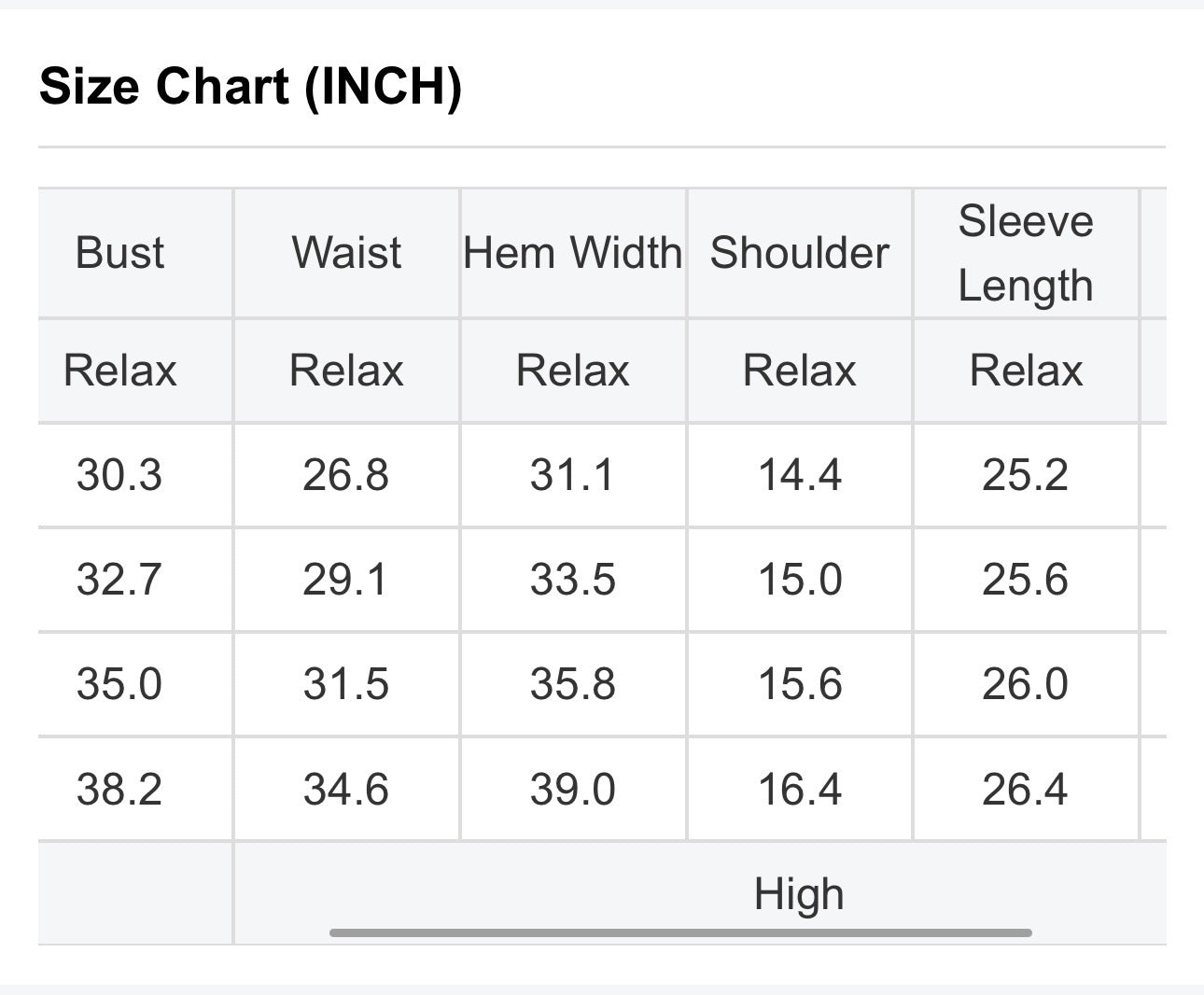The image size is (1204, 995).
Task: Click shoulder value 16.4
Action: point(800,790)
